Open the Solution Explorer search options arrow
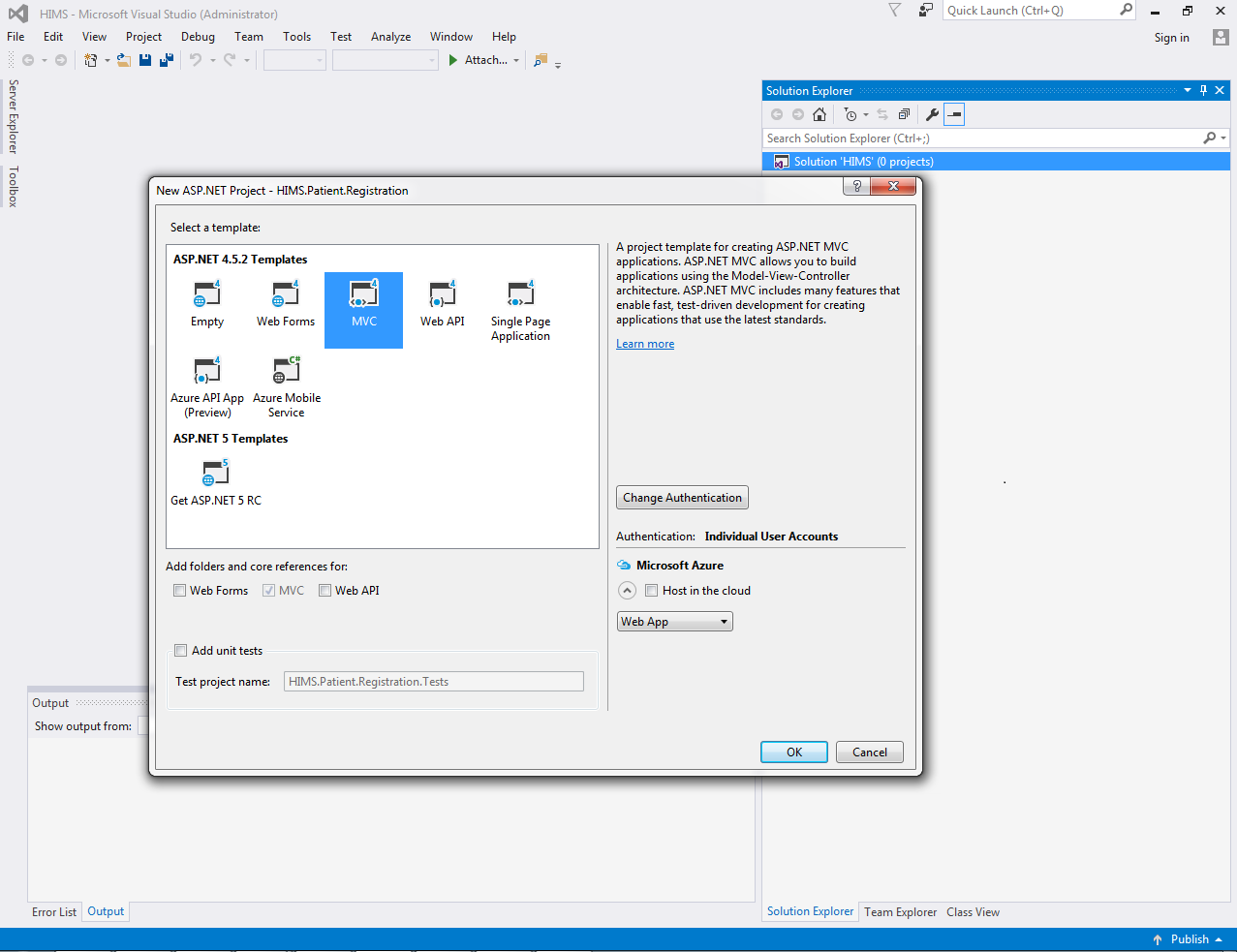 point(1223,138)
